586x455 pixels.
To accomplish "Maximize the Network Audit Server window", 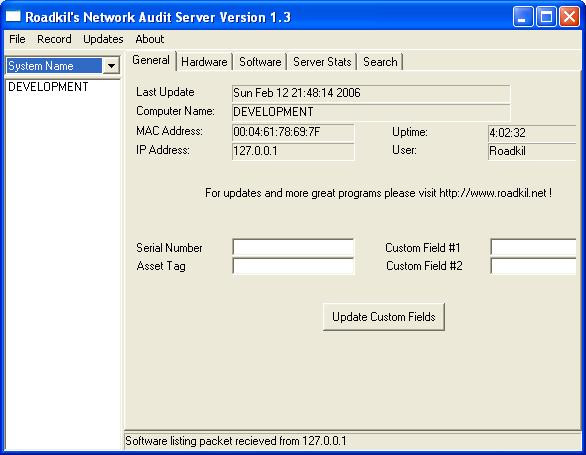I will [x=546, y=17].
